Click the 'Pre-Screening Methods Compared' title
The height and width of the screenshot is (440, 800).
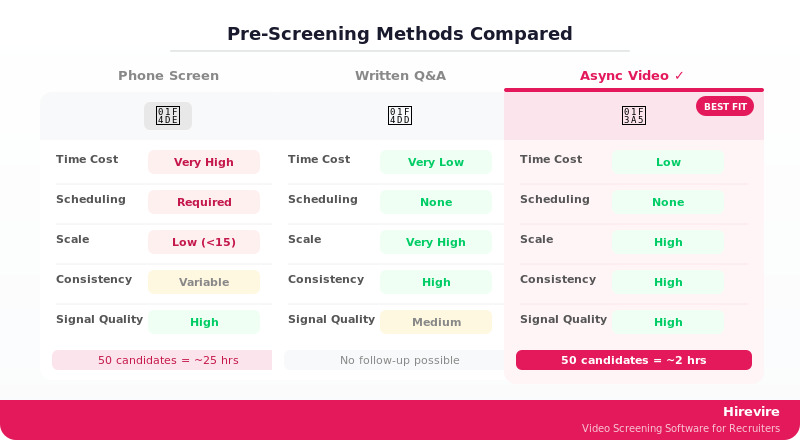(x=400, y=34)
